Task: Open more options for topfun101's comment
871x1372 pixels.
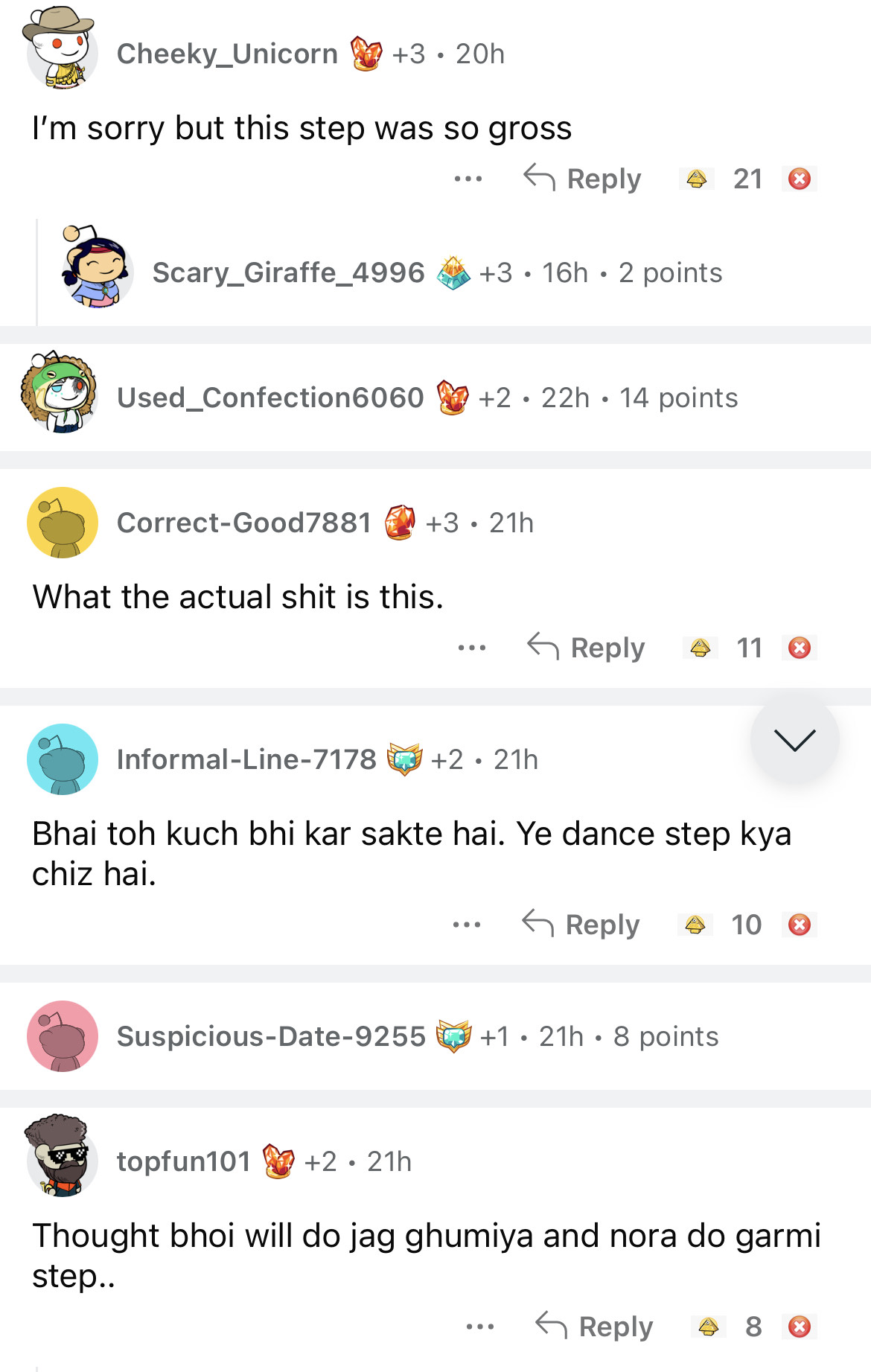Action: (x=480, y=1326)
